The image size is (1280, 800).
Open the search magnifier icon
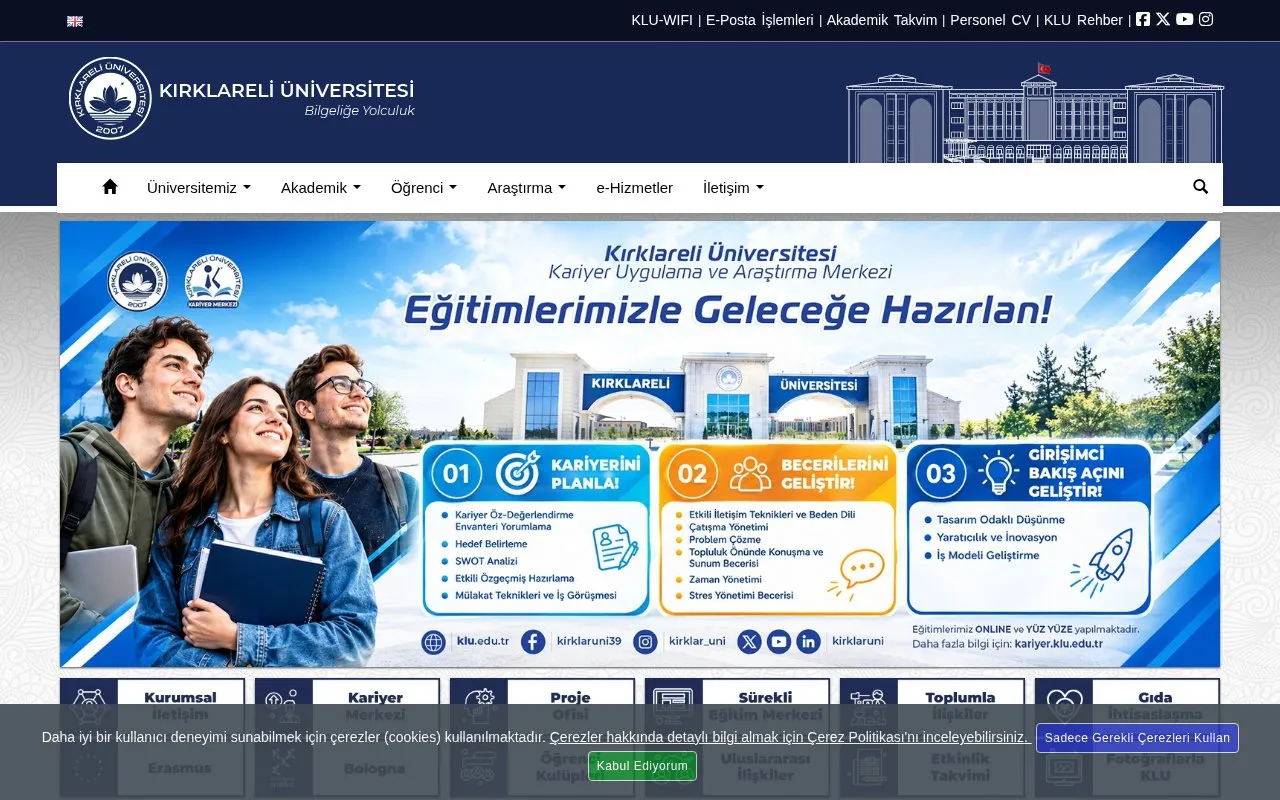[x=1201, y=187]
